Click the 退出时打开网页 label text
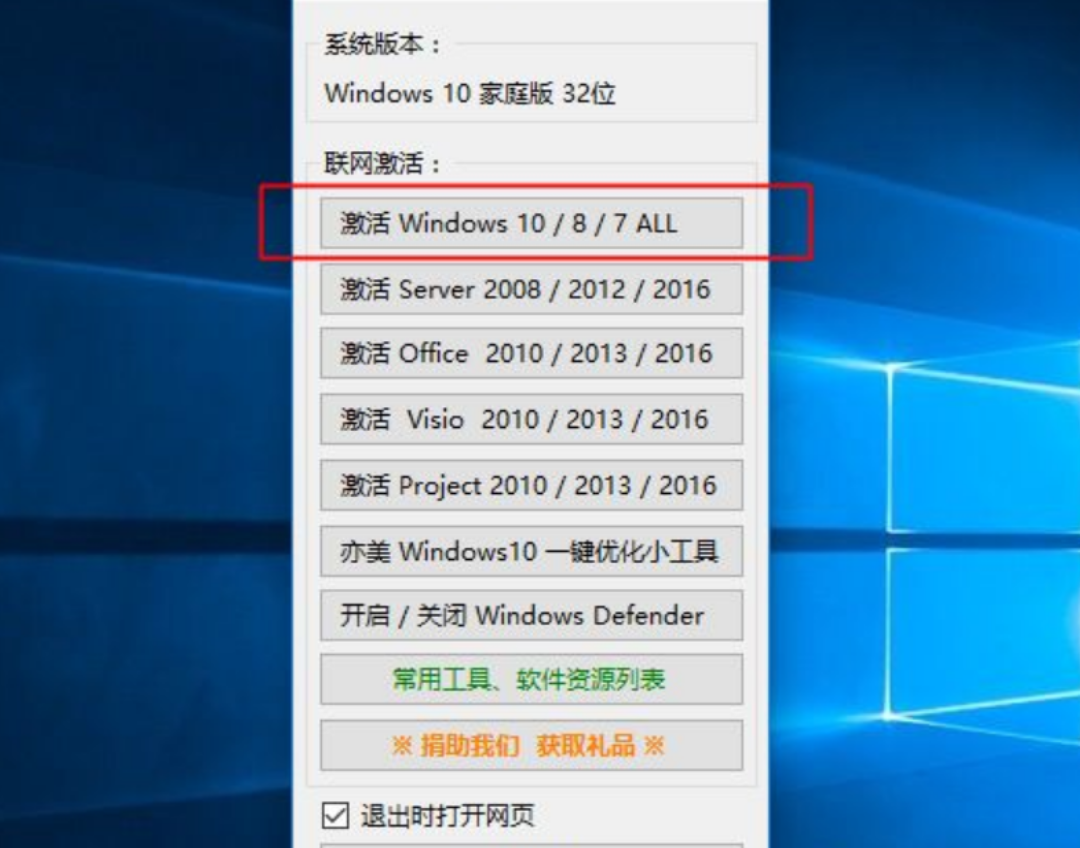This screenshot has height=848, width=1080. (447, 816)
